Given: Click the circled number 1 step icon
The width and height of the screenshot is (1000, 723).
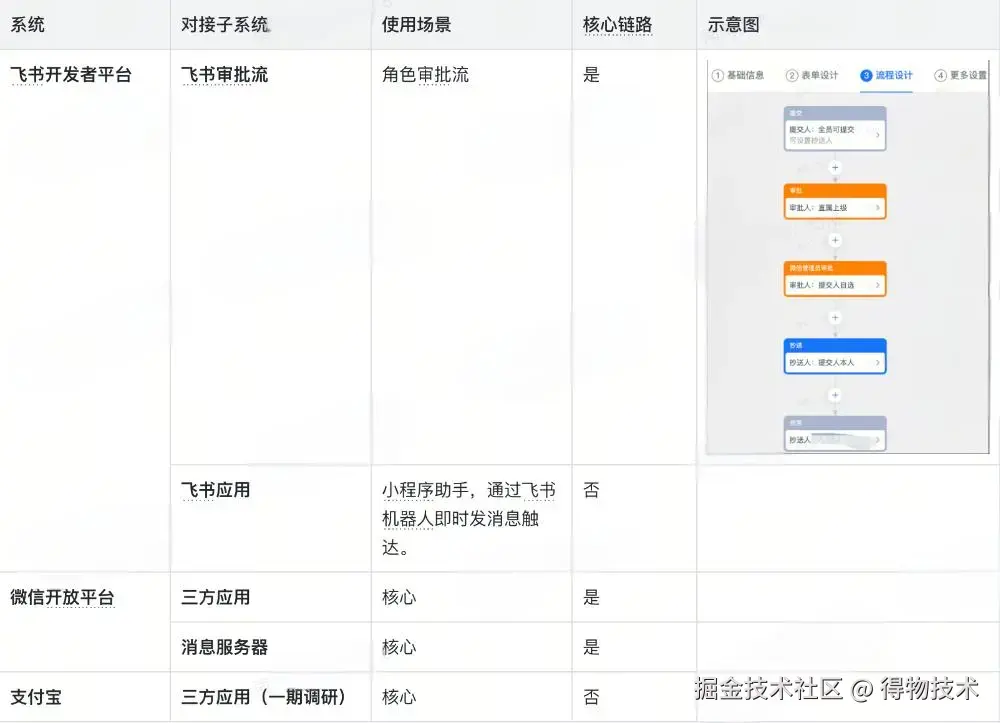Looking at the screenshot, I should click(717, 74).
